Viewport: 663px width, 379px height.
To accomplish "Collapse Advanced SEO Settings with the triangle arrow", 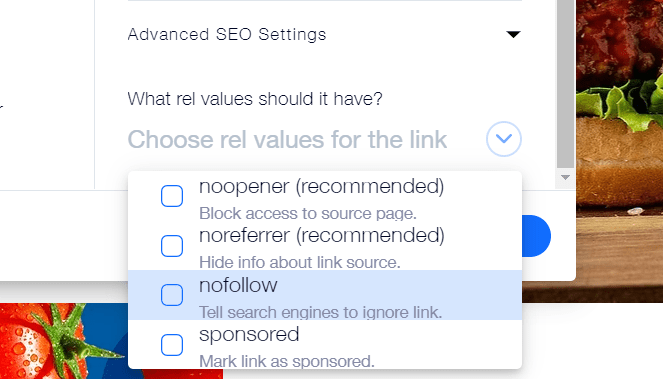I will (x=513, y=34).
